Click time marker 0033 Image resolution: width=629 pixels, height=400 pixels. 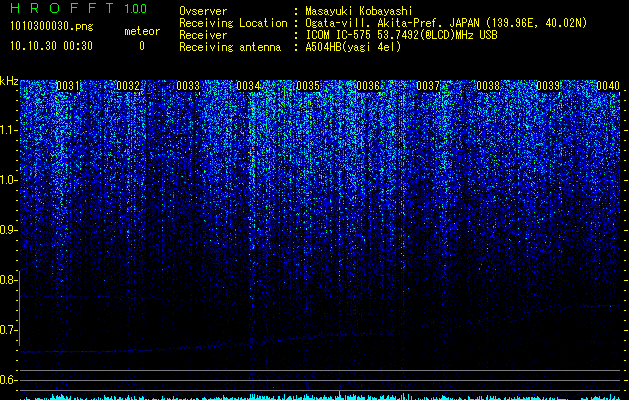tap(188, 86)
